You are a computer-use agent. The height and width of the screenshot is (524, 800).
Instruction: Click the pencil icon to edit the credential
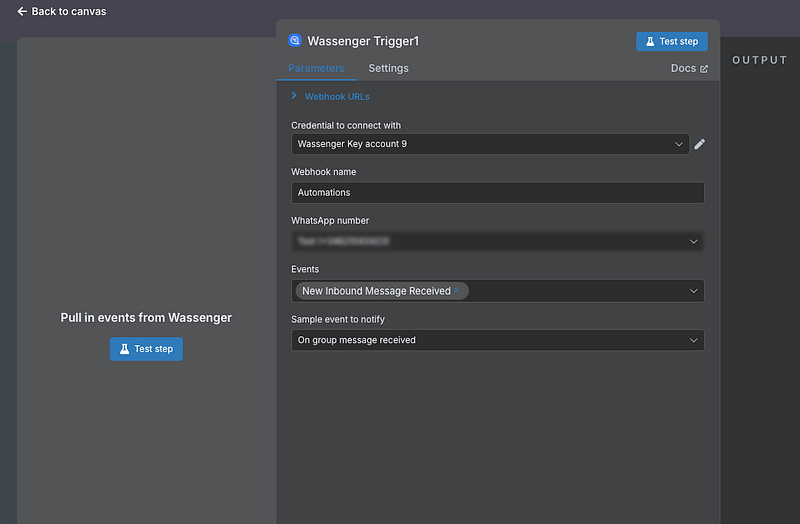click(x=700, y=144)
